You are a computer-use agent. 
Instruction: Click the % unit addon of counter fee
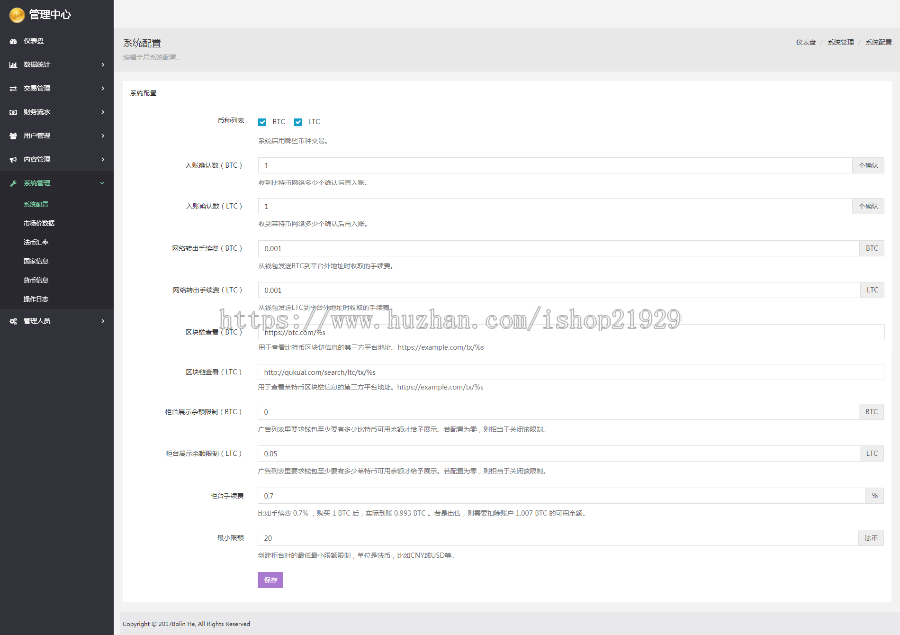coord(874,495)
